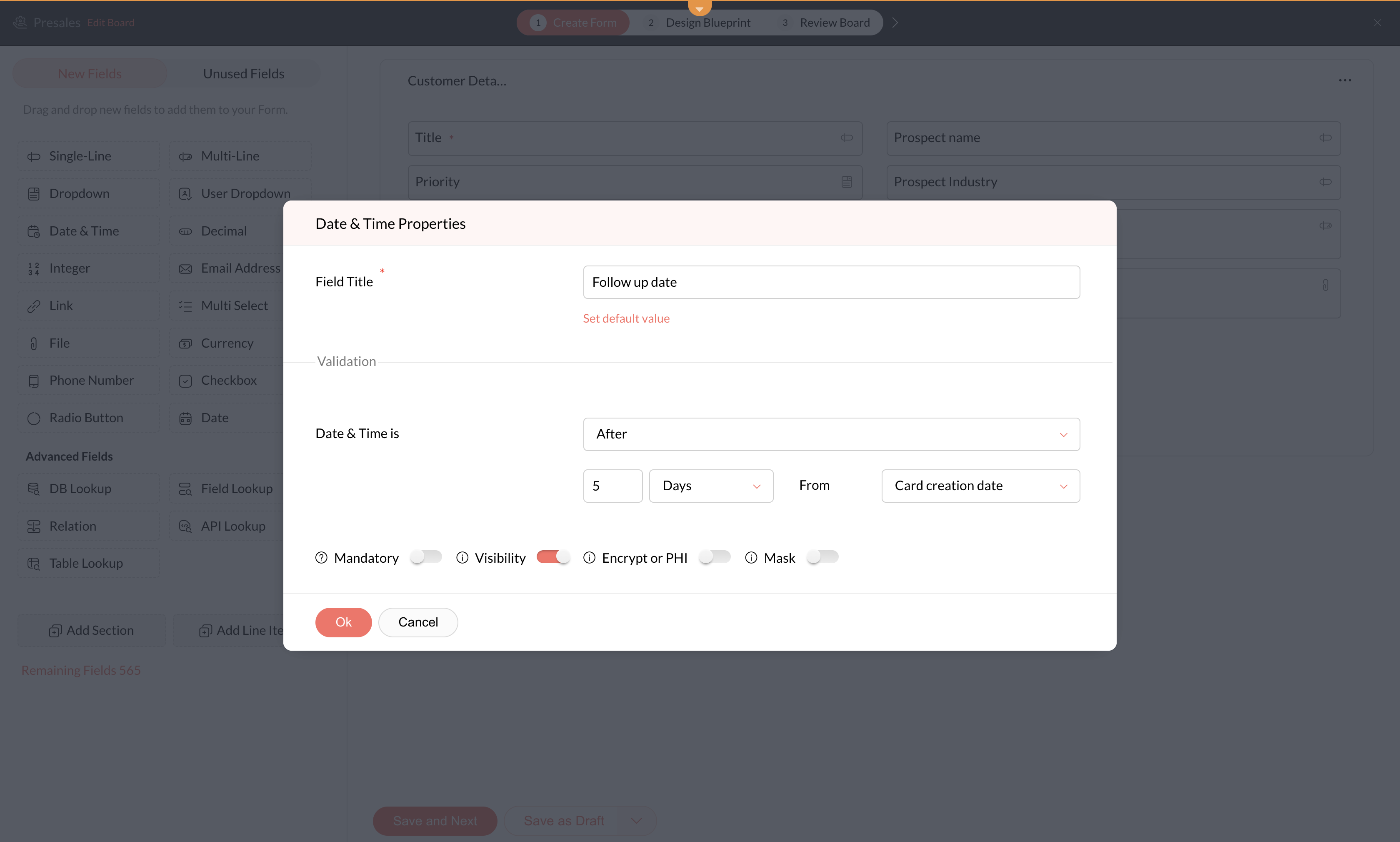
Task: Open the After condition dropdown
Action: [831, 434]
